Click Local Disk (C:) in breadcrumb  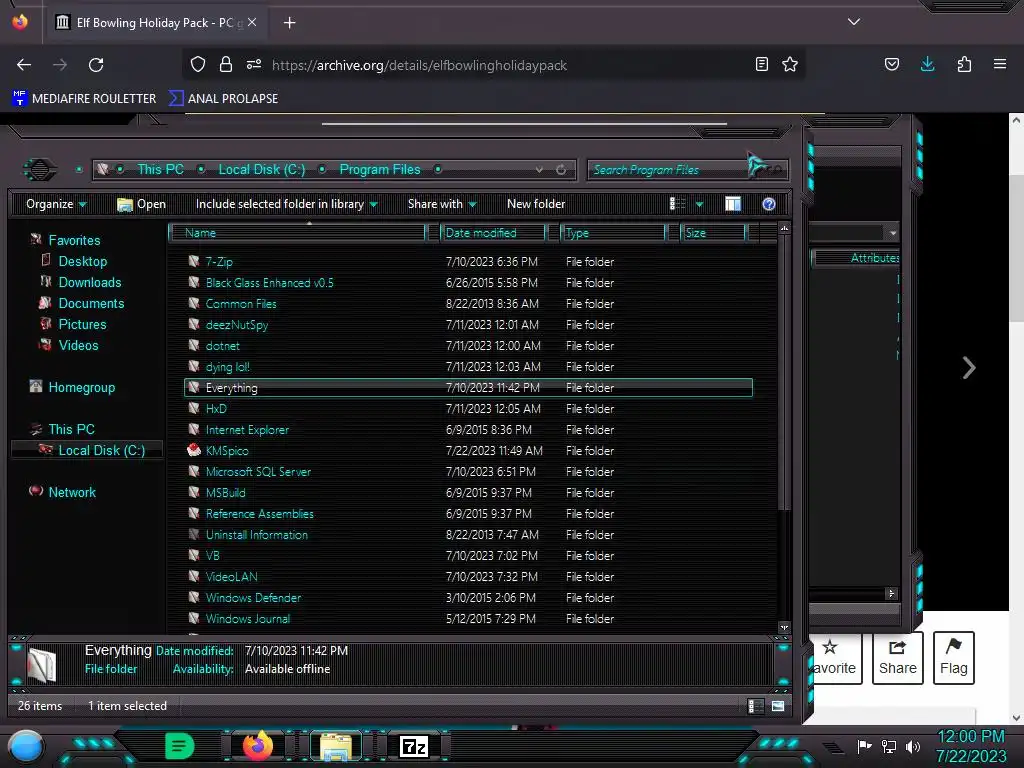coord(262,169)
